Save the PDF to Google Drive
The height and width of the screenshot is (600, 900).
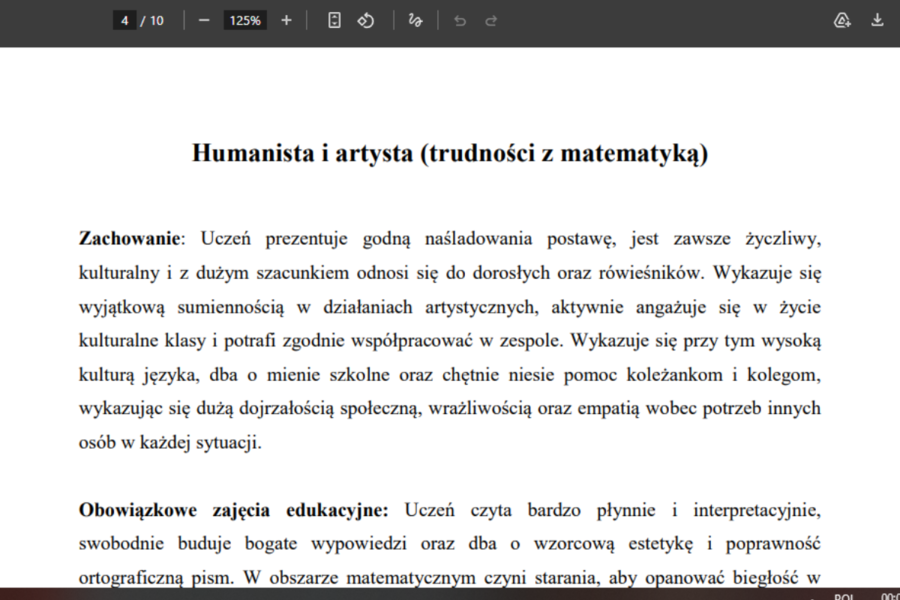tap(842, 21)
